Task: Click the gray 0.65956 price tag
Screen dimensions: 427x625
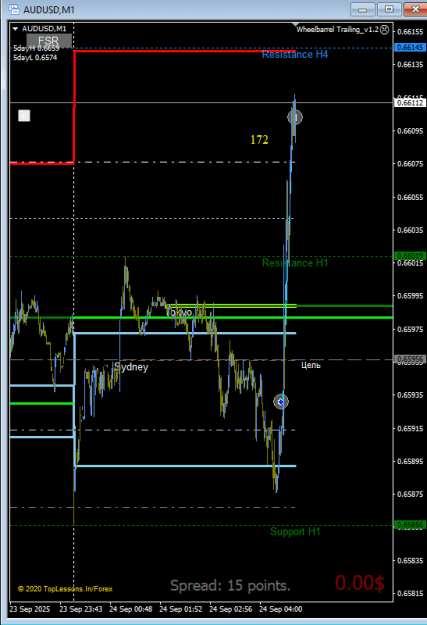Action: (410, 359)
